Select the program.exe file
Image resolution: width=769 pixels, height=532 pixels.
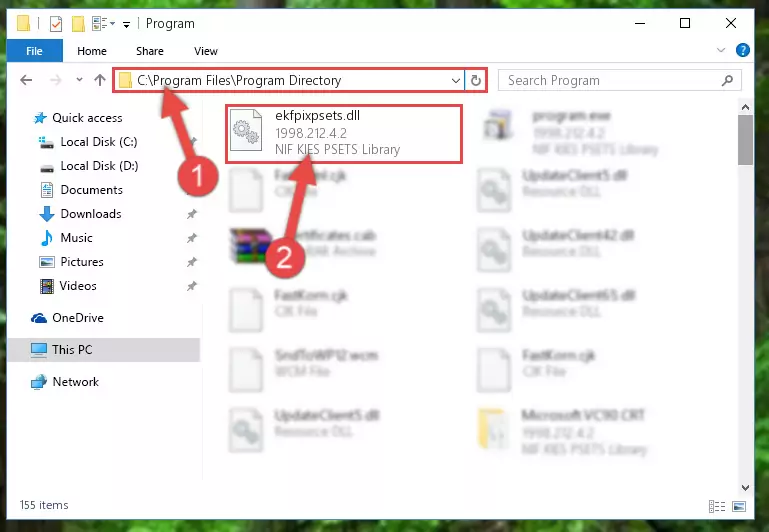pos(570,132)
